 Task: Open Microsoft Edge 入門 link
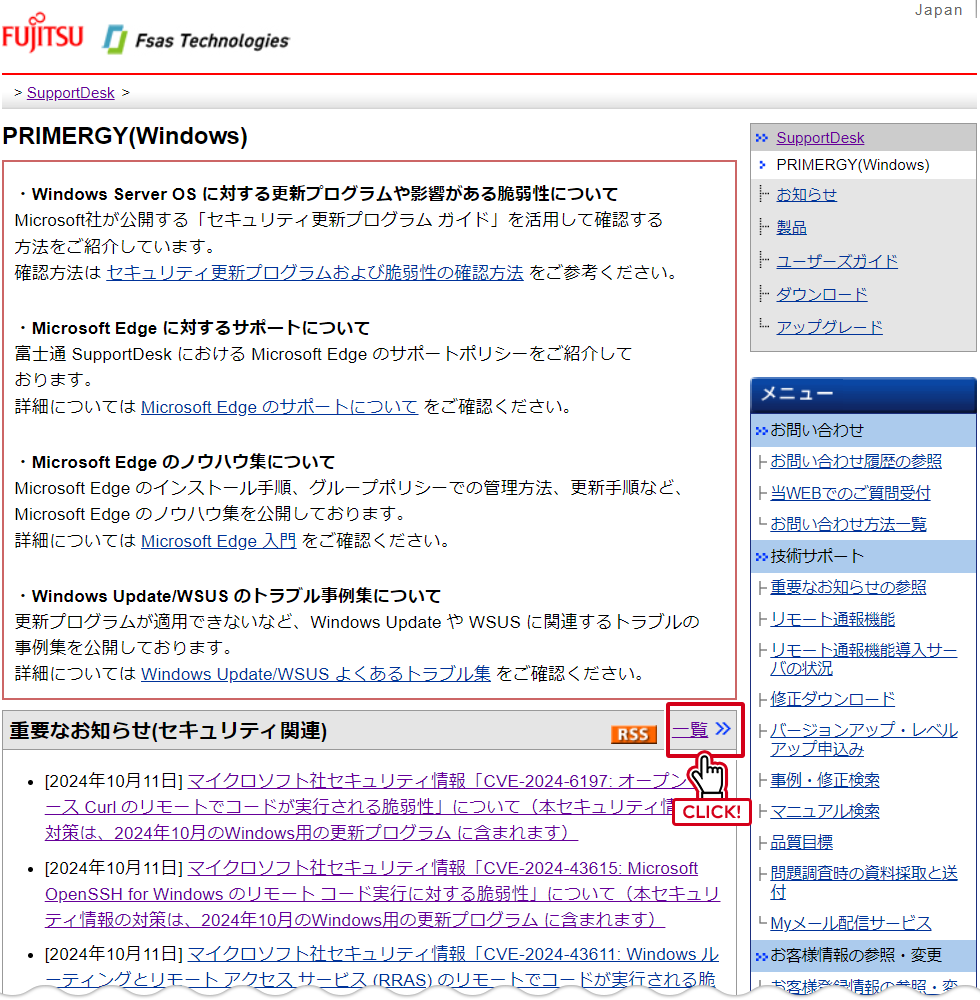[x=219, y=541]
